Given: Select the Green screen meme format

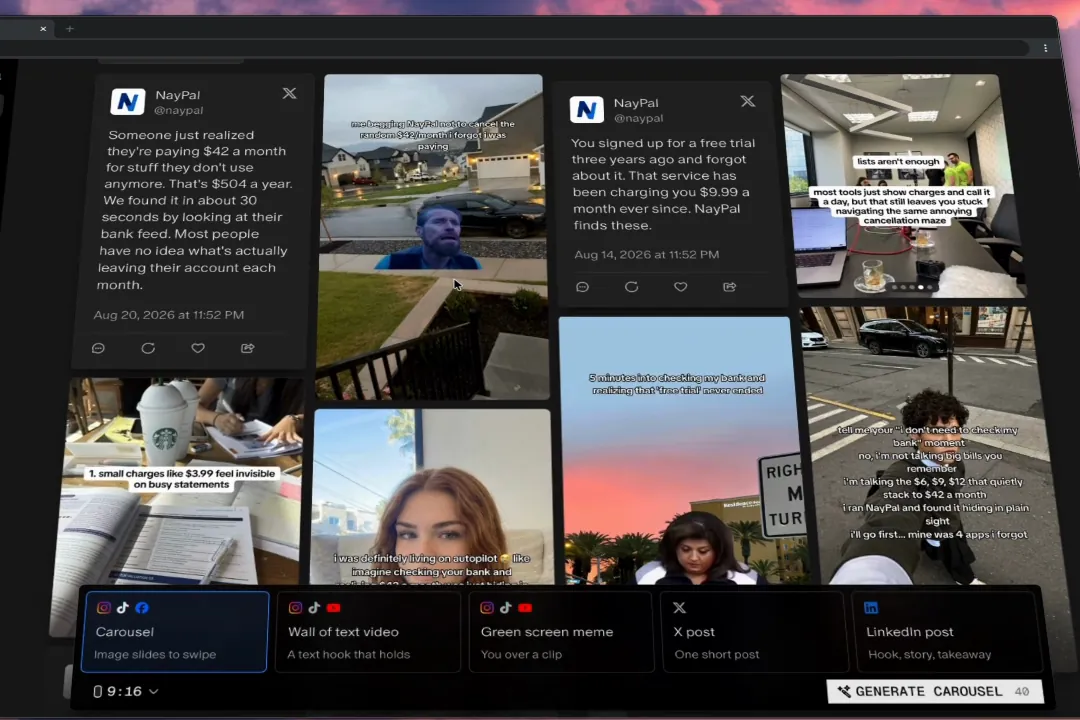Looking at the screenshot, I should (x=561, y=632).
